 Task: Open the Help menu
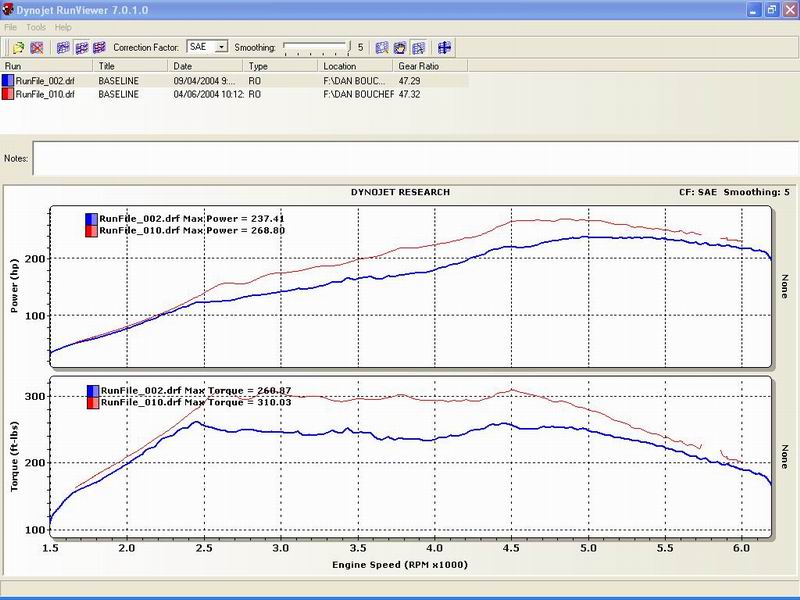[x=63, y=27]
